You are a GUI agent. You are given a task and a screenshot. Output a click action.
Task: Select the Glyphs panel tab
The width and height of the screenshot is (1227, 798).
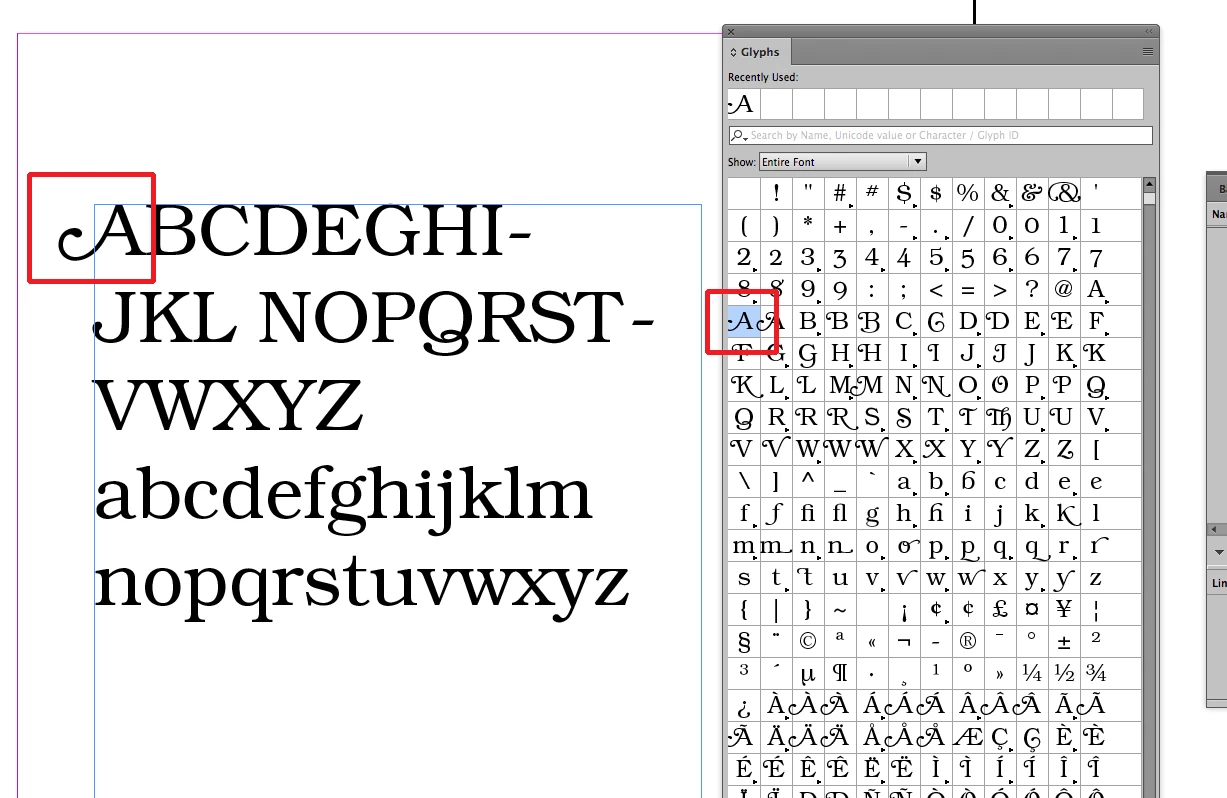759,52
